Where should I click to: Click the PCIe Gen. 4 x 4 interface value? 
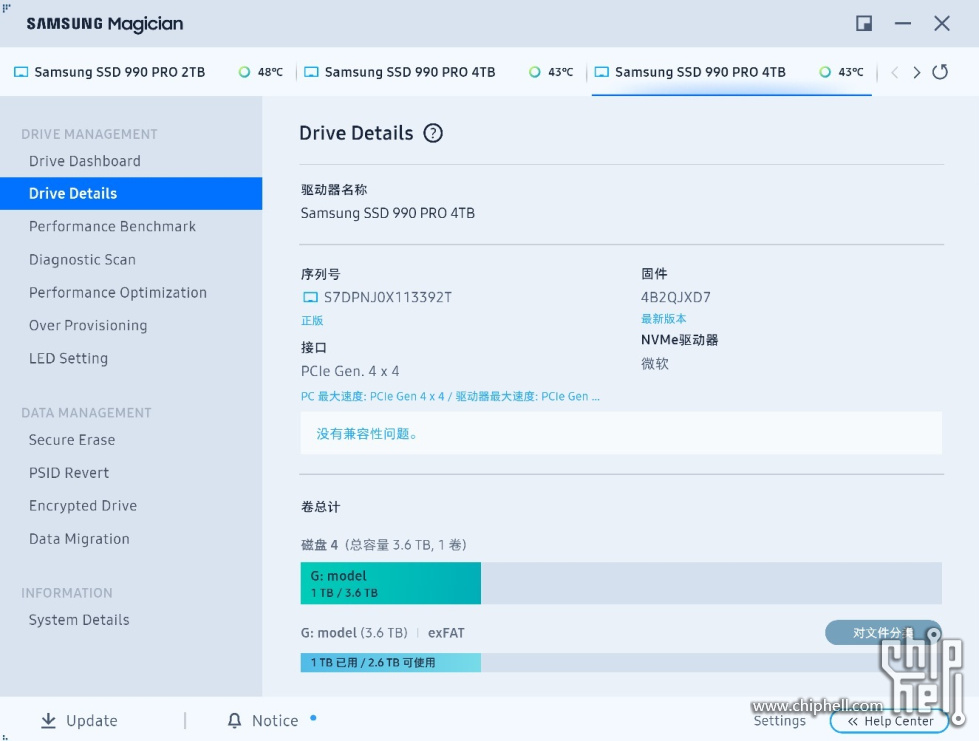pyautogui.click(x=350, y=371)
